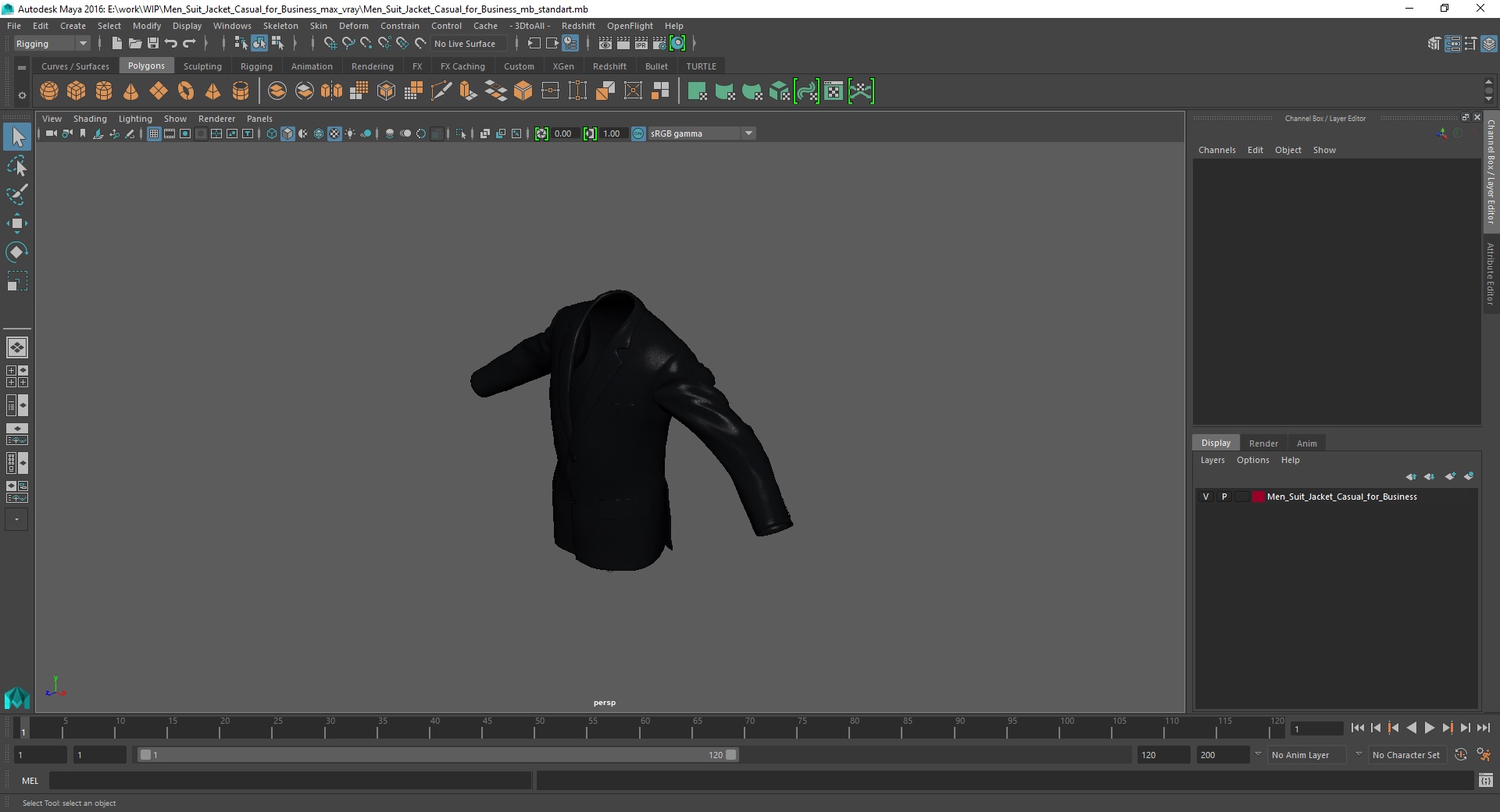Open the Skeleton menu

coord(280,26)
